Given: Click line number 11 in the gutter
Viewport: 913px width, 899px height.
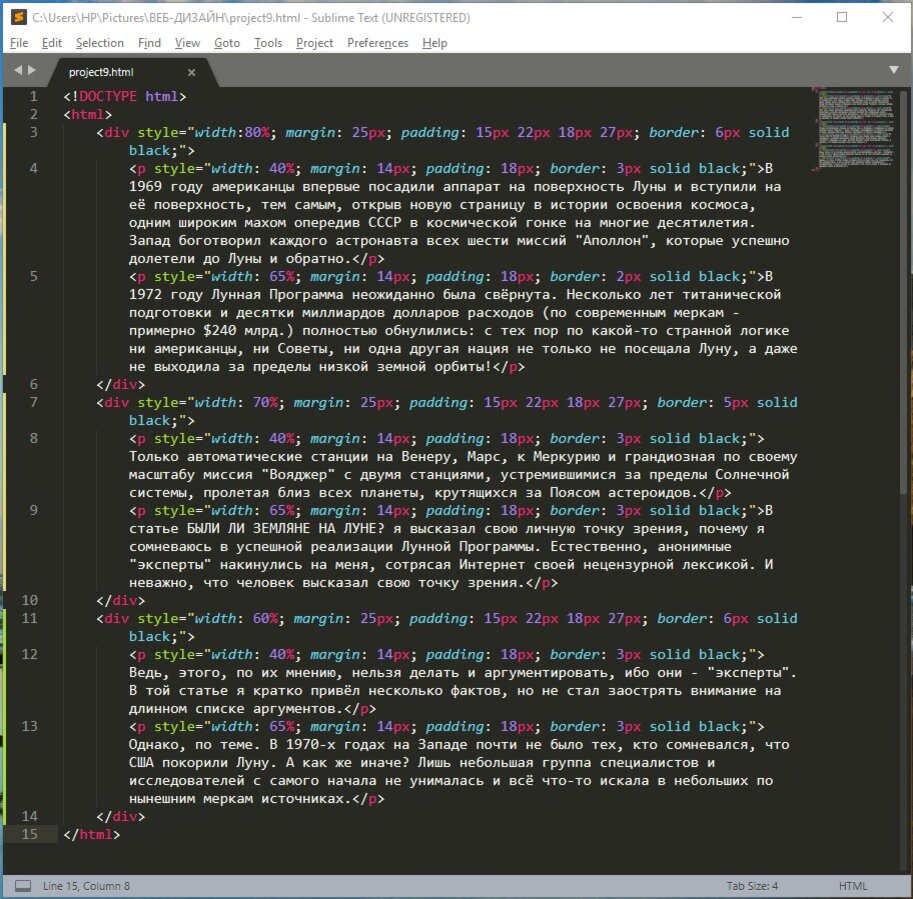Looking at the screenshot, I should coord(30,618).
